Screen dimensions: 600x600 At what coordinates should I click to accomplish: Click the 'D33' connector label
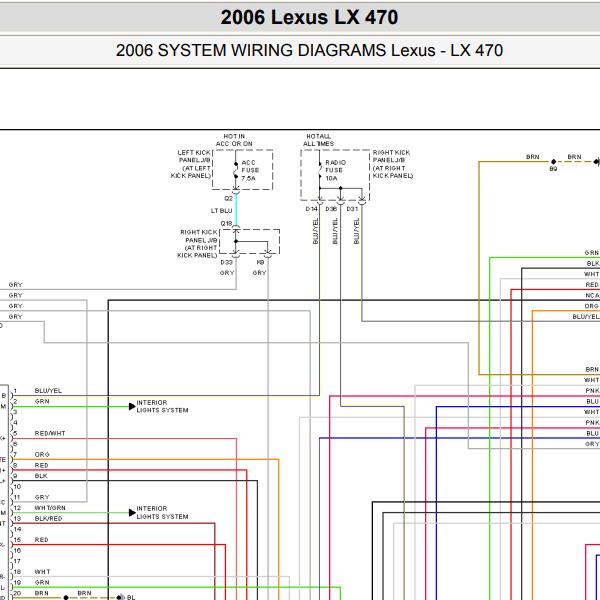(227, 262)
